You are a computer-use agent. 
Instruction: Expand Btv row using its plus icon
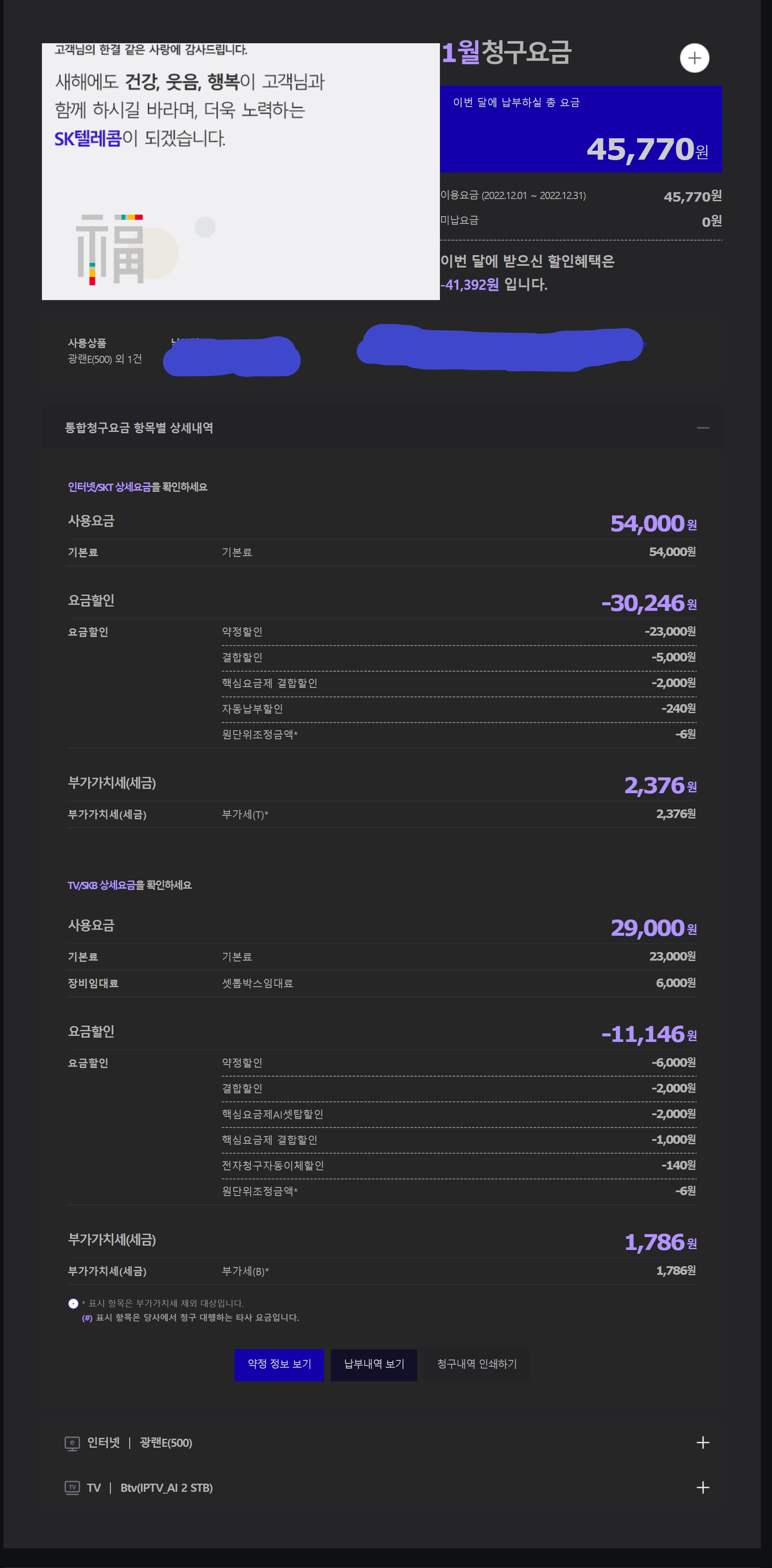tap(703, 1488)
